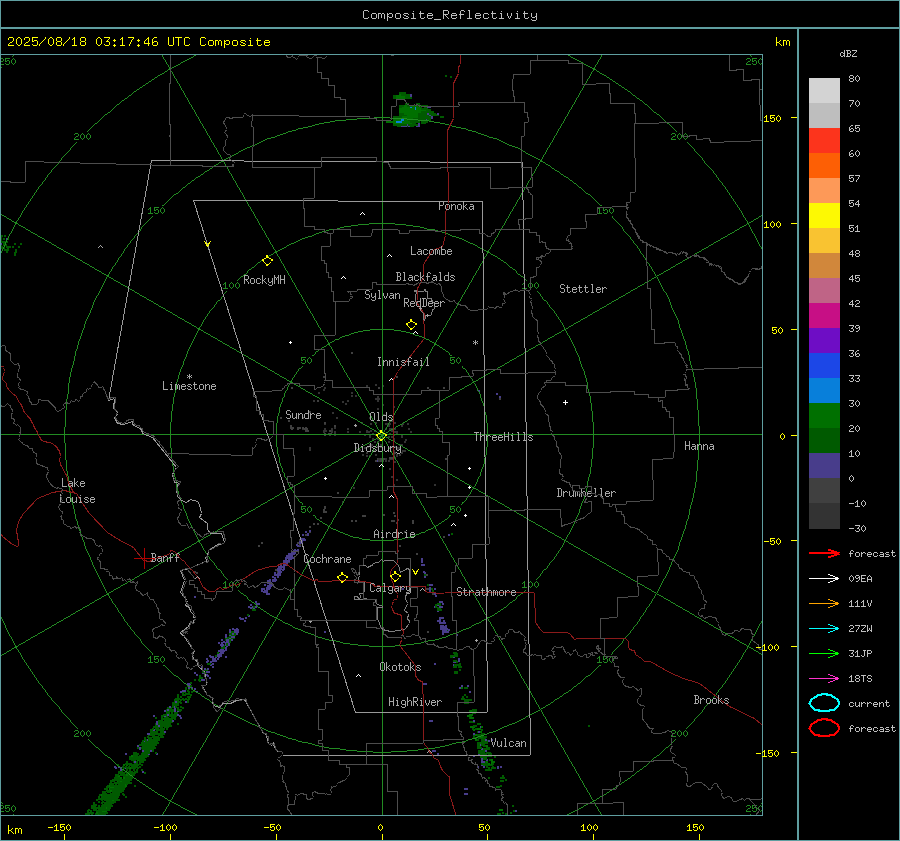Image resolution: width=900 pixels, height=841 pixels.
Task: Click the Okotoks town label
Action: (400, 667)
